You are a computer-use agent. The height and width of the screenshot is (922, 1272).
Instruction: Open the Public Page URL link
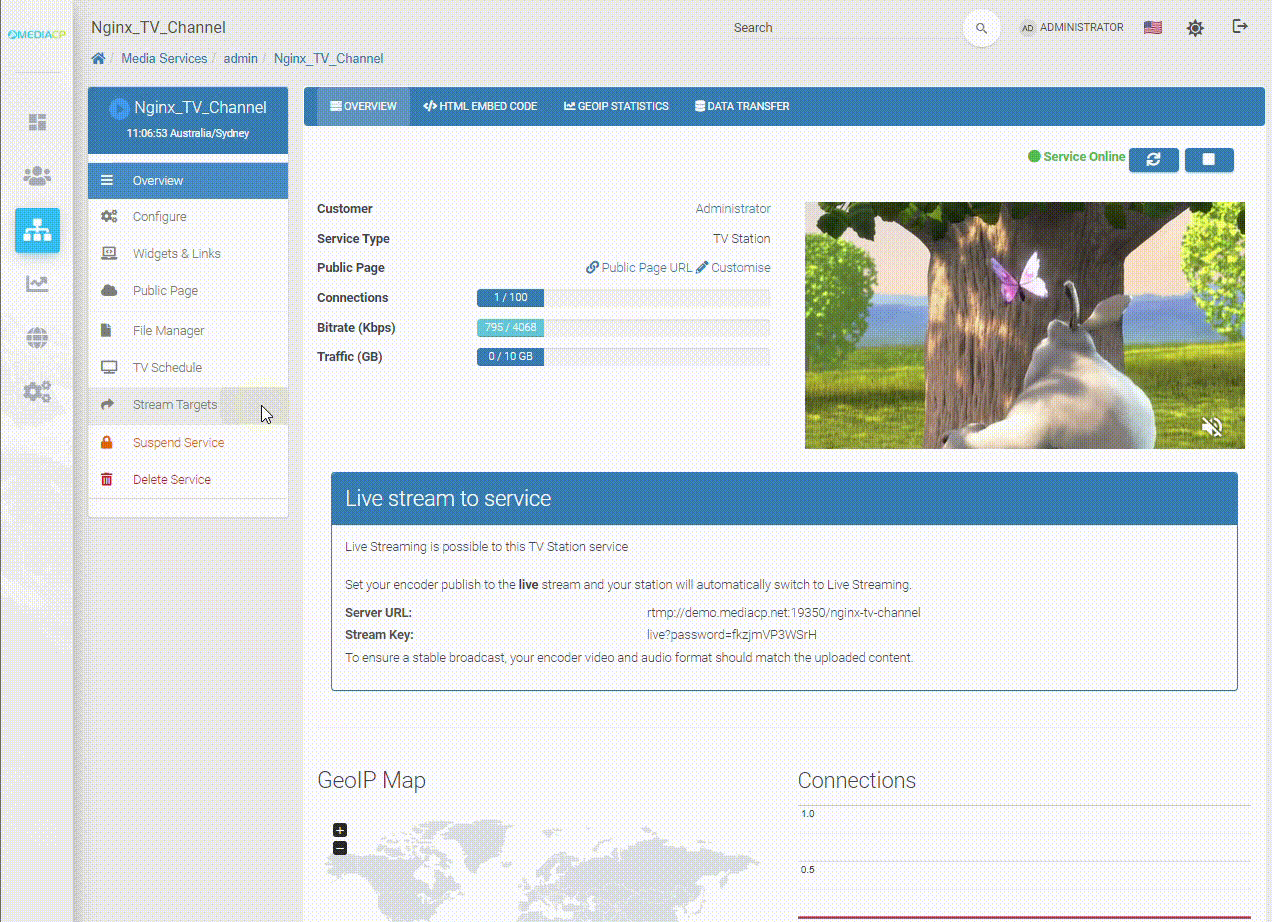point(639,268)
